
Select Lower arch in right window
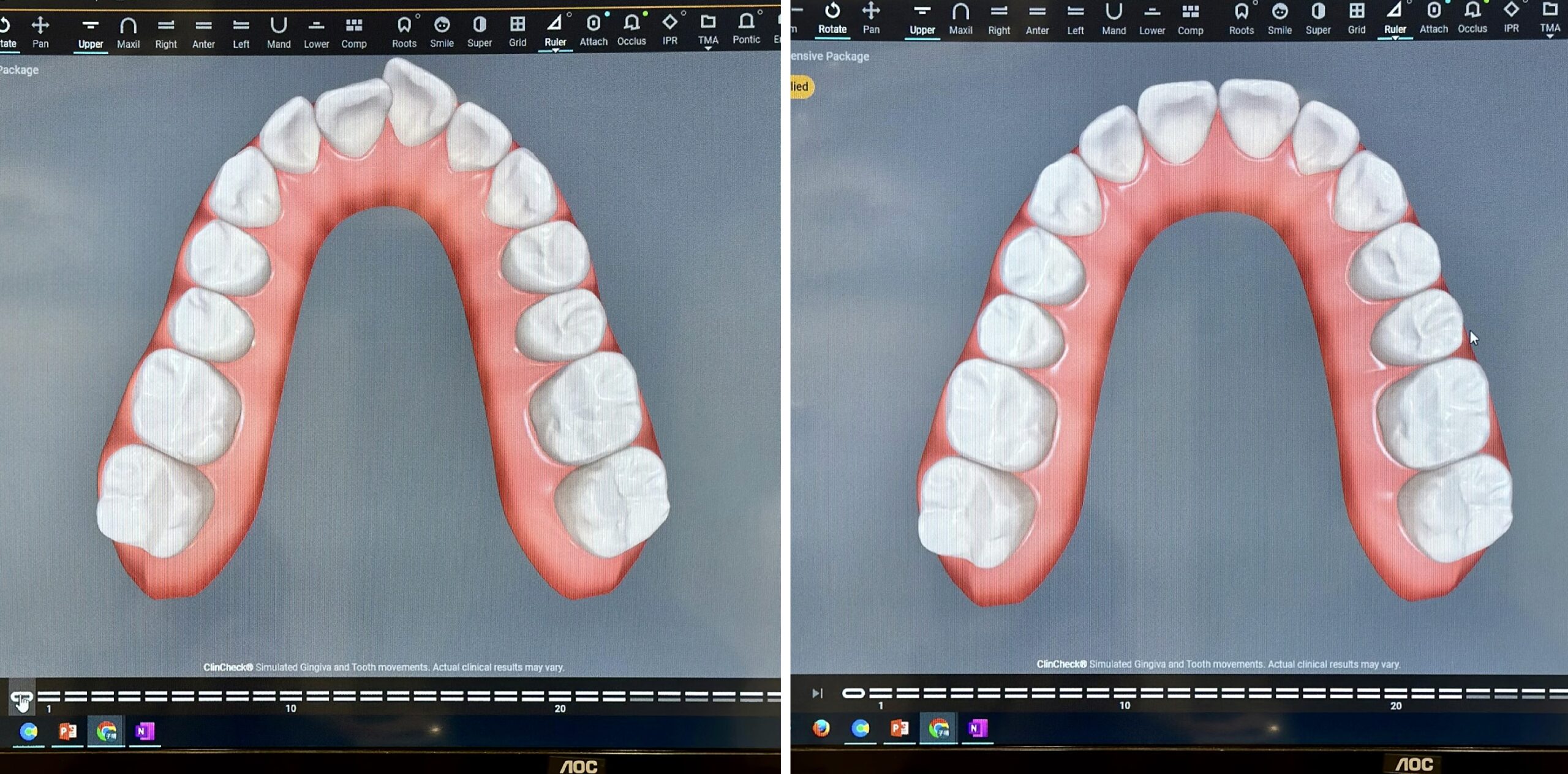click(1151, 18)
